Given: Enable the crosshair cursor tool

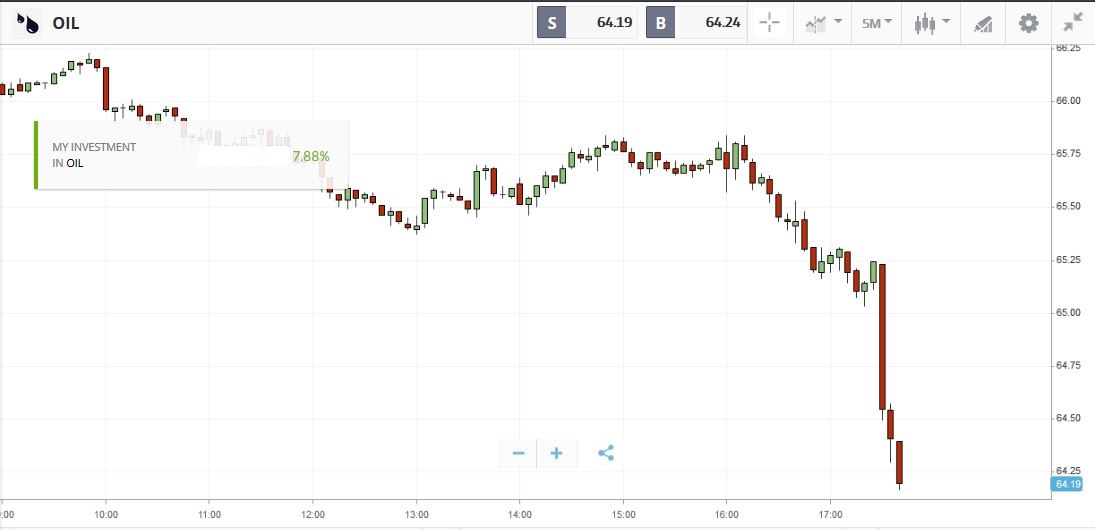Looking at the screenshot, I should pos(770,22).
